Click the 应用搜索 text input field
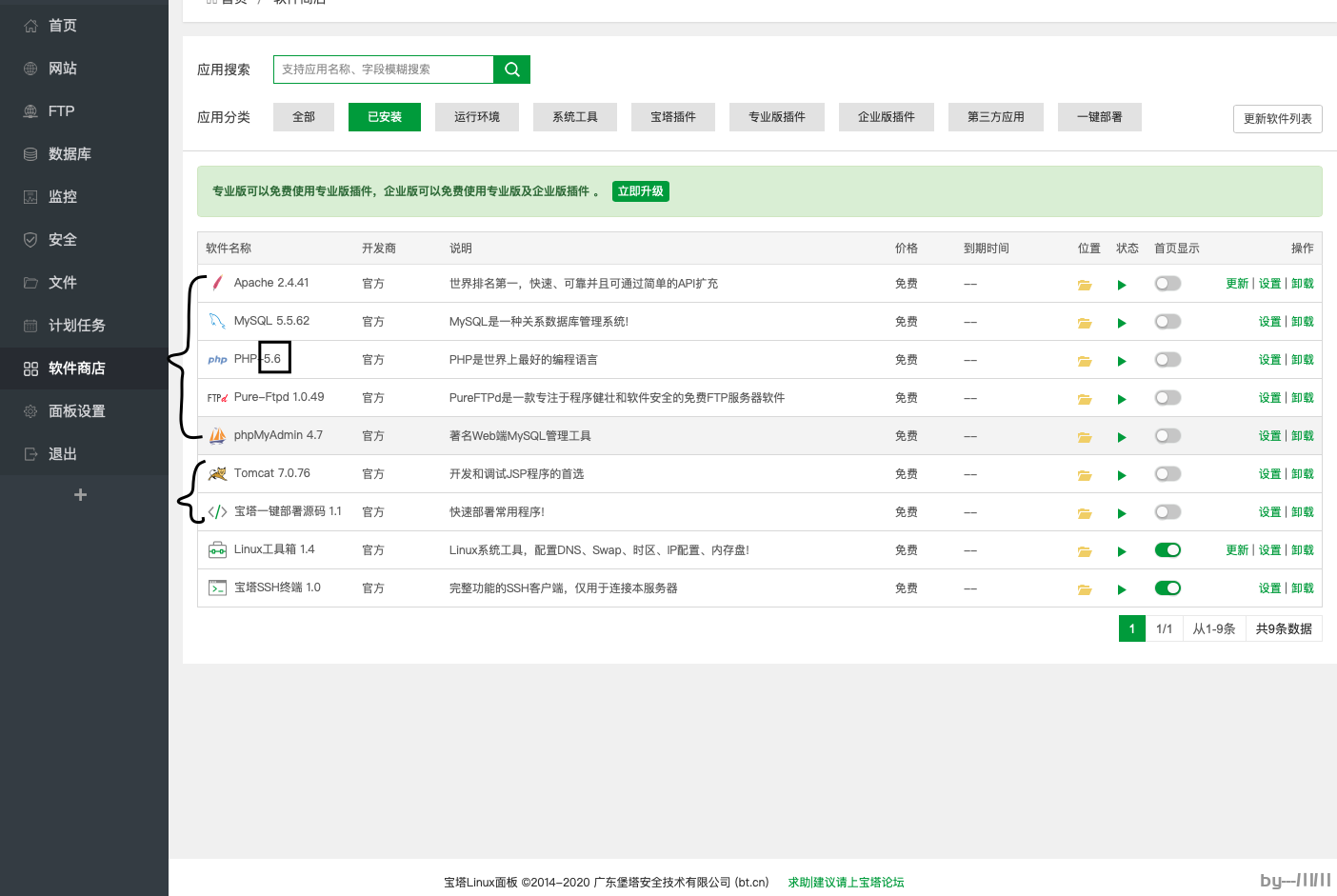This screenshot has height=896, width=1337. pos(384,70)
